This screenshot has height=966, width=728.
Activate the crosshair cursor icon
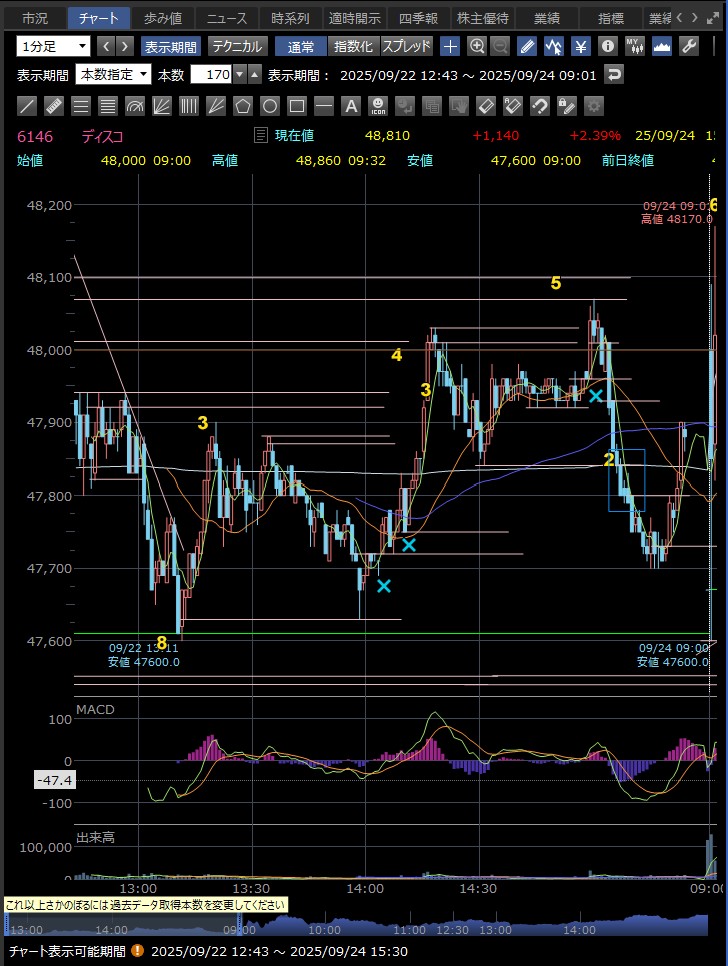pyautogui.click(x=451, y=46)
